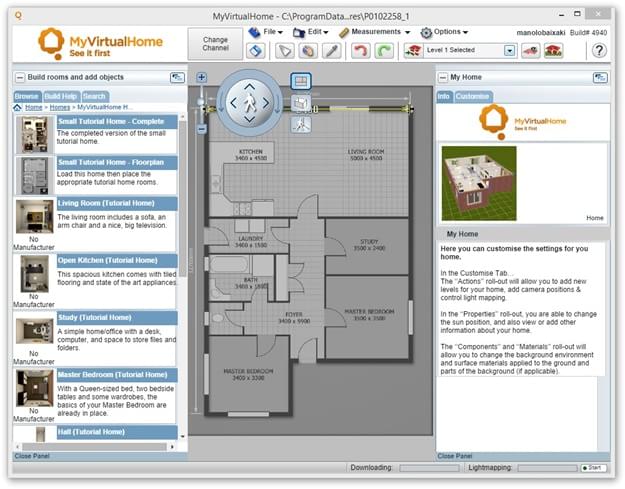The width and height of the screenshot is (625, 489).
Task: Switch to 2D floor plan view
Action: (301, 82)
